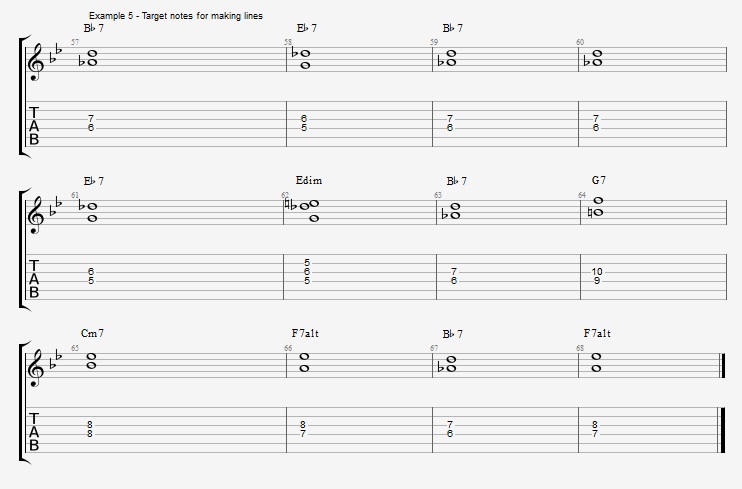Screen dimensions: 742x489
Task: Click measure number 57
Action: point(75,42)
